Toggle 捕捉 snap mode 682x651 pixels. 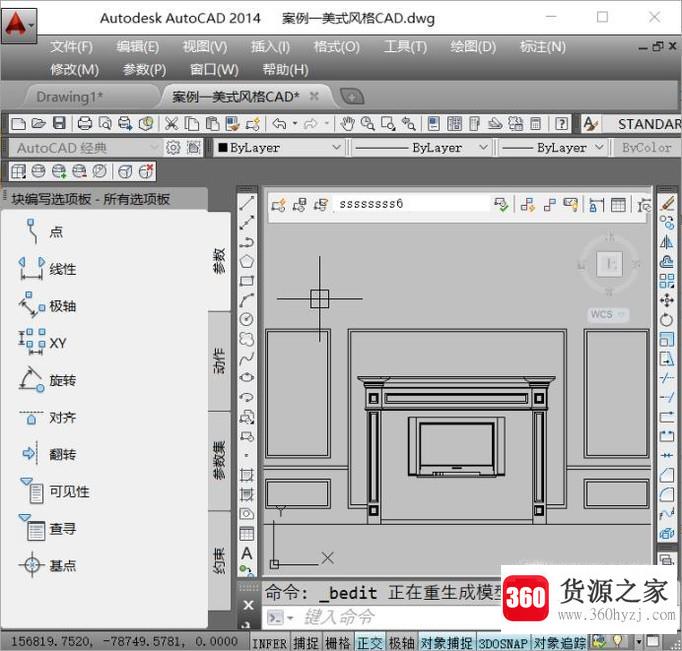[306, 643]
